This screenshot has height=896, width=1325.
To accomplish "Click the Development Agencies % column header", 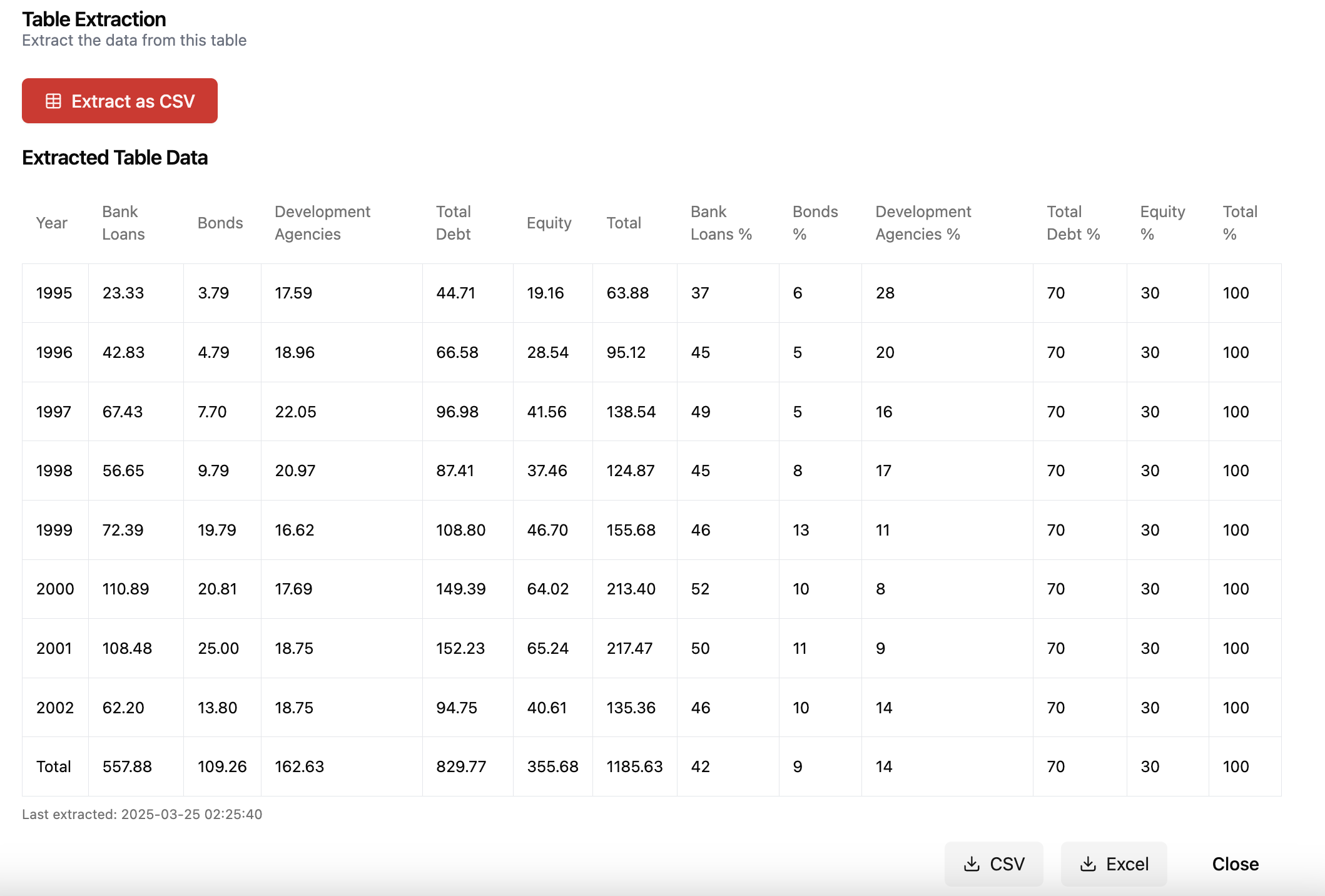I will tap(923, 223).
